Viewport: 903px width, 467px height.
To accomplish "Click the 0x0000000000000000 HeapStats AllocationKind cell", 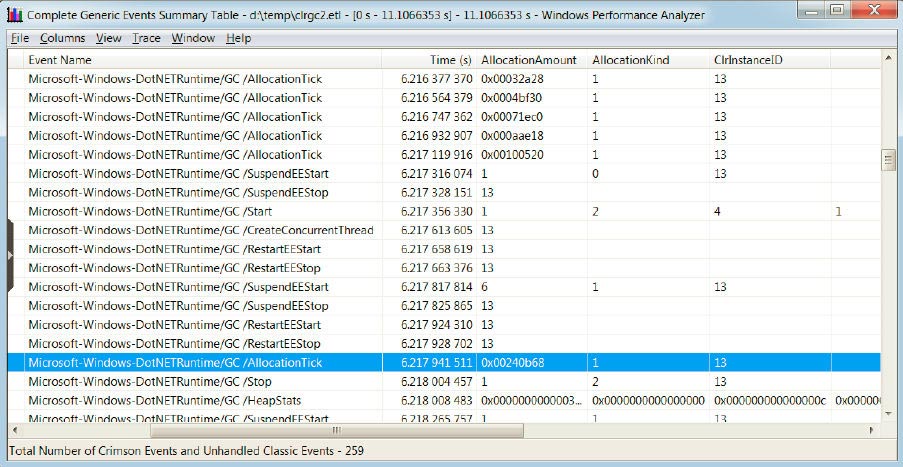I will pyautogui.click(x=648, y=400).
